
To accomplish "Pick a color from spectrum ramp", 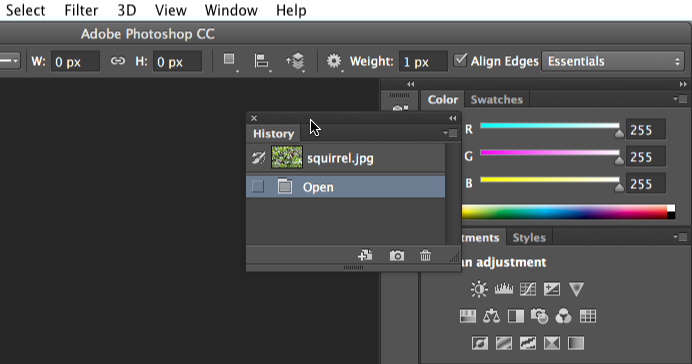I will click(x=564, y=212).
